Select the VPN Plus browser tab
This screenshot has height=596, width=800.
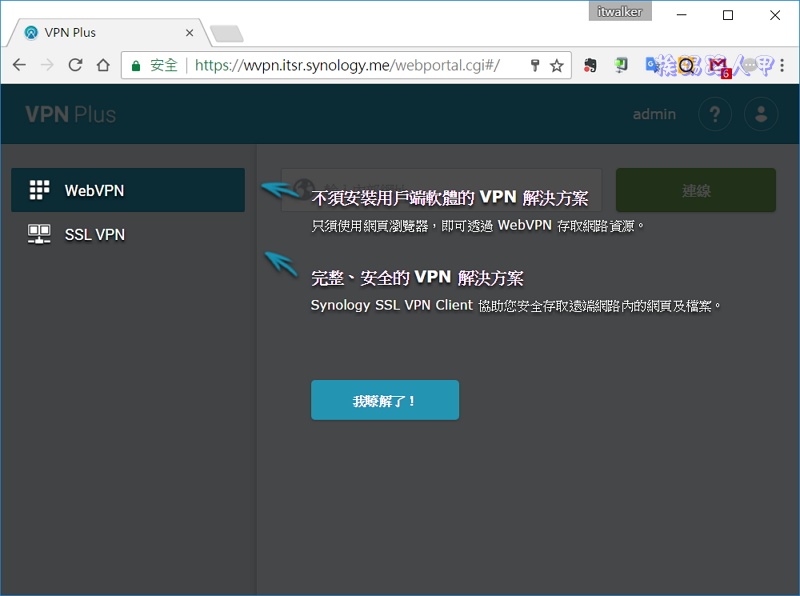108,33
